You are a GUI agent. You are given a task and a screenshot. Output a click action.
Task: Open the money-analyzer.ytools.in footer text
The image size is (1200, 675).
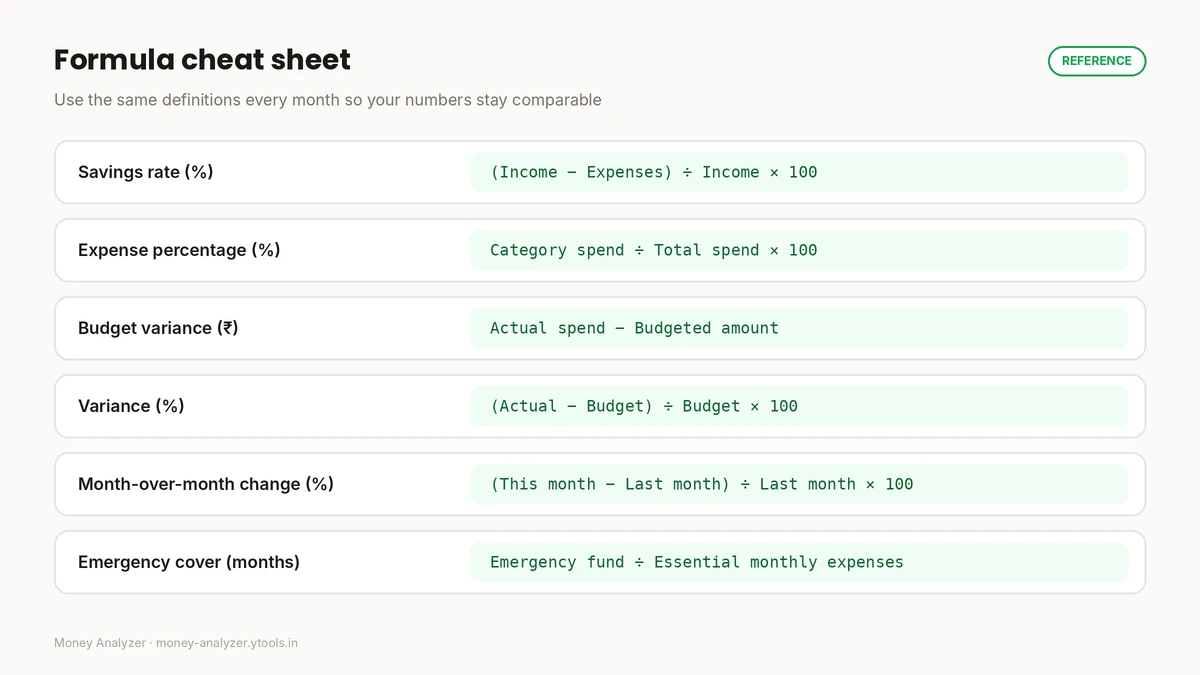[227, 643]
